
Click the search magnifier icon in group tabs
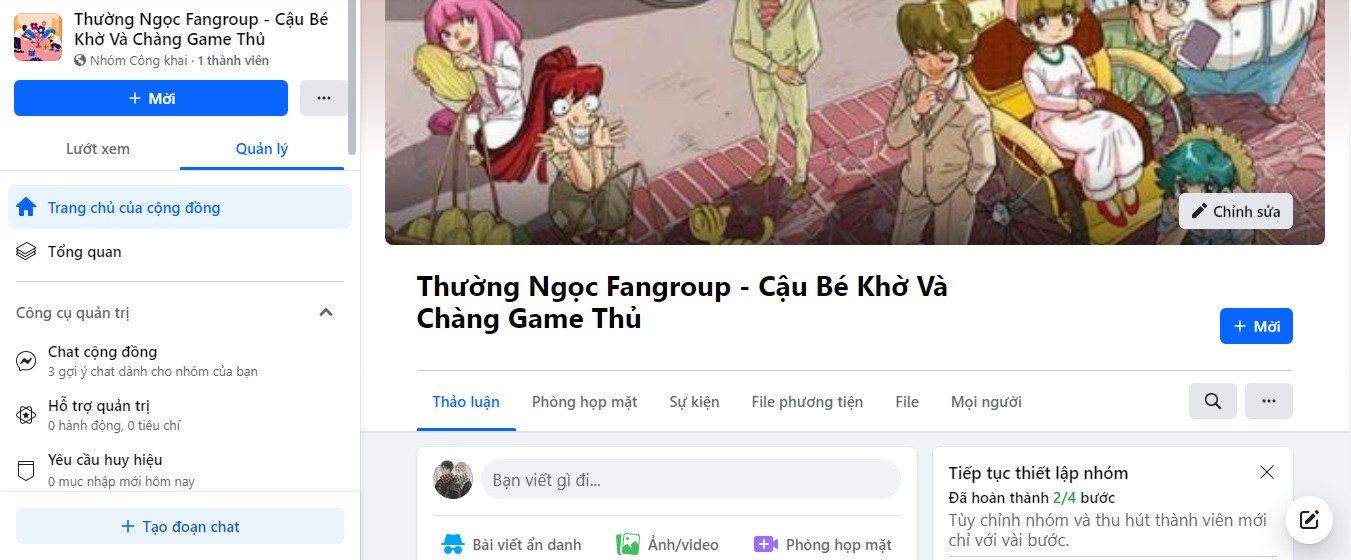tap(1212, 401)
